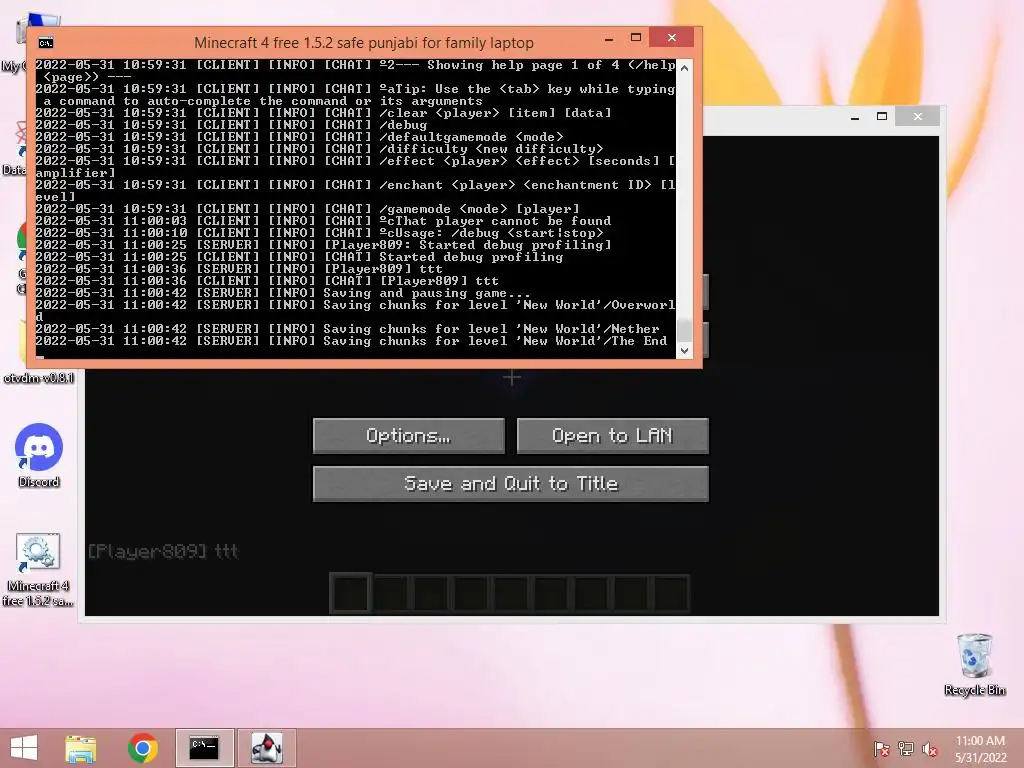Viewport: 1024px width, 768px height.
Task: Select the Recycle Bin icon
Action: click(x=974, y=664)
